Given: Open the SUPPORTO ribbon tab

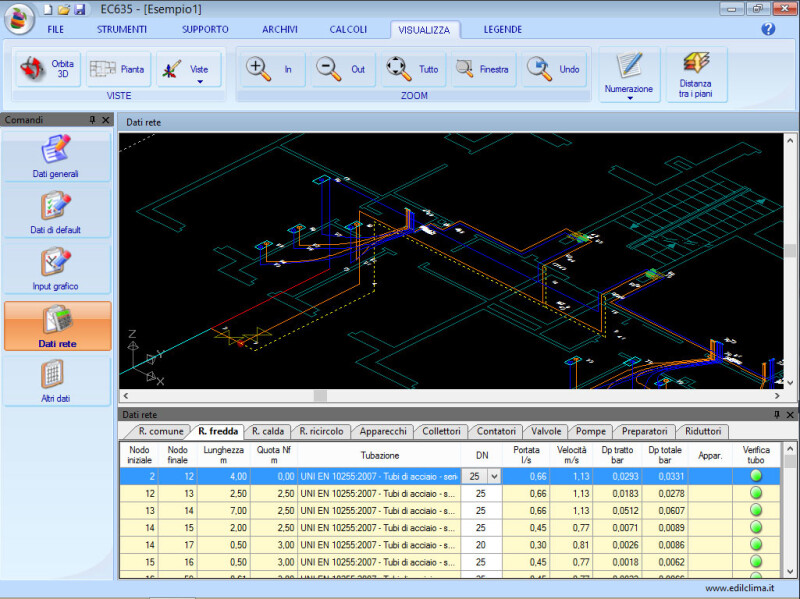Looking at the screenshot, I should (x=205, y=30).
